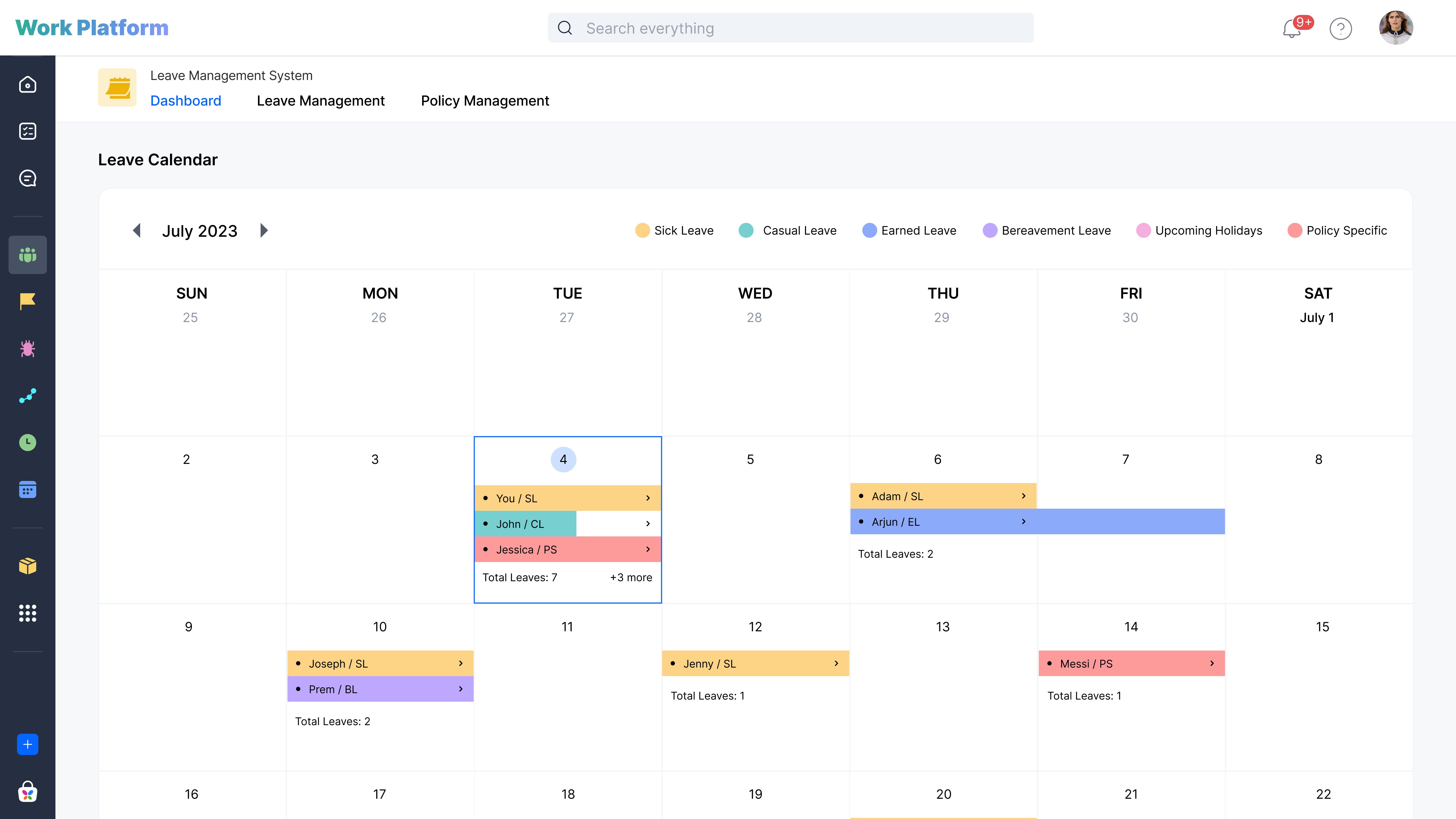Screen dimensions: 1456x819
Task: Switch to the Policy Management tab
Action: (x=485, y=101)
